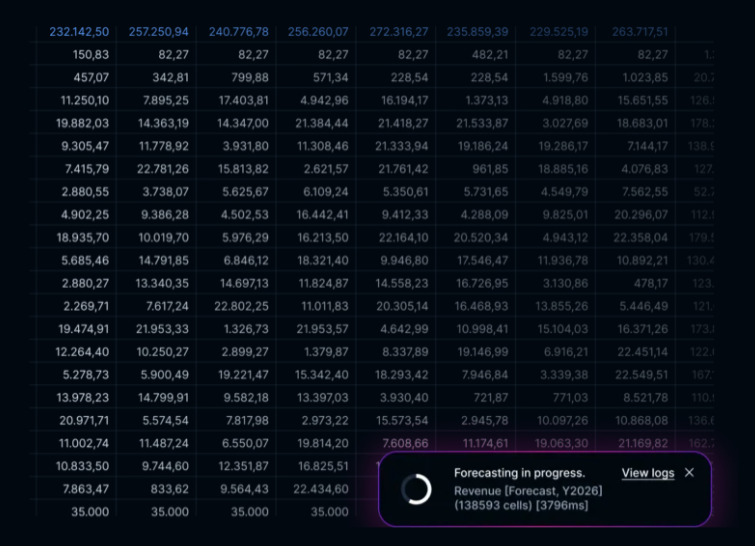The image size is (755, 546).
Task: Click the blue total cell 272.316,27
Action: (x=398, y=32)
